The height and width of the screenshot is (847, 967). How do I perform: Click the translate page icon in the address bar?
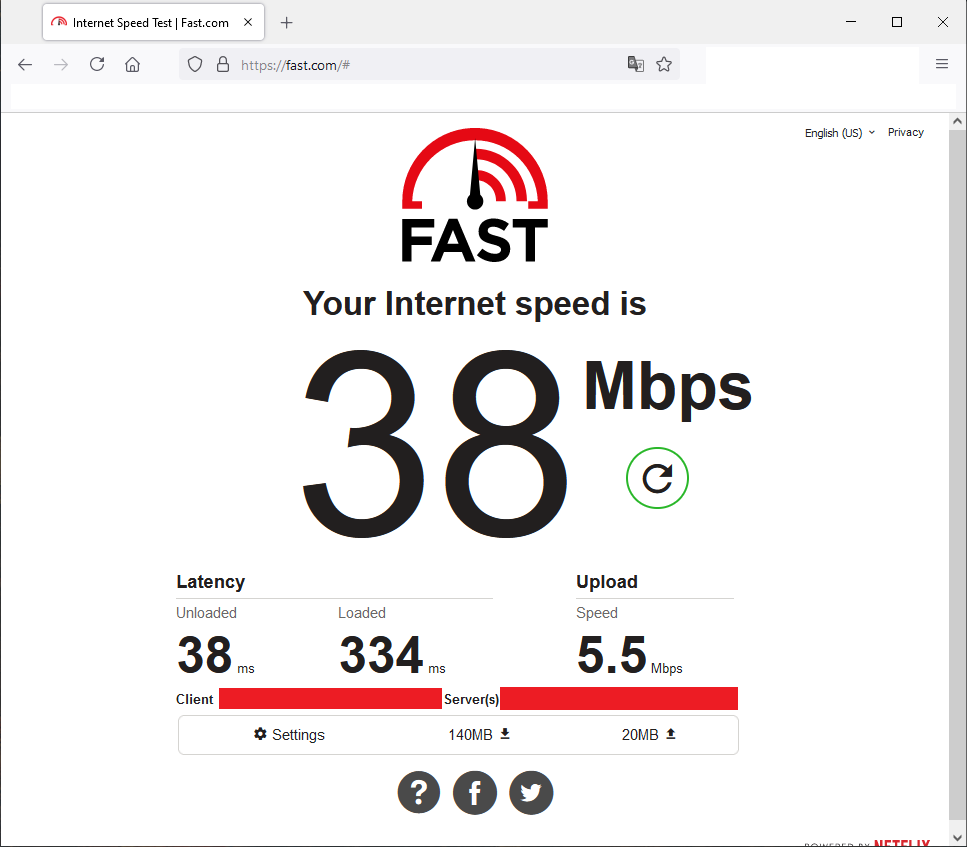point(635,64)
